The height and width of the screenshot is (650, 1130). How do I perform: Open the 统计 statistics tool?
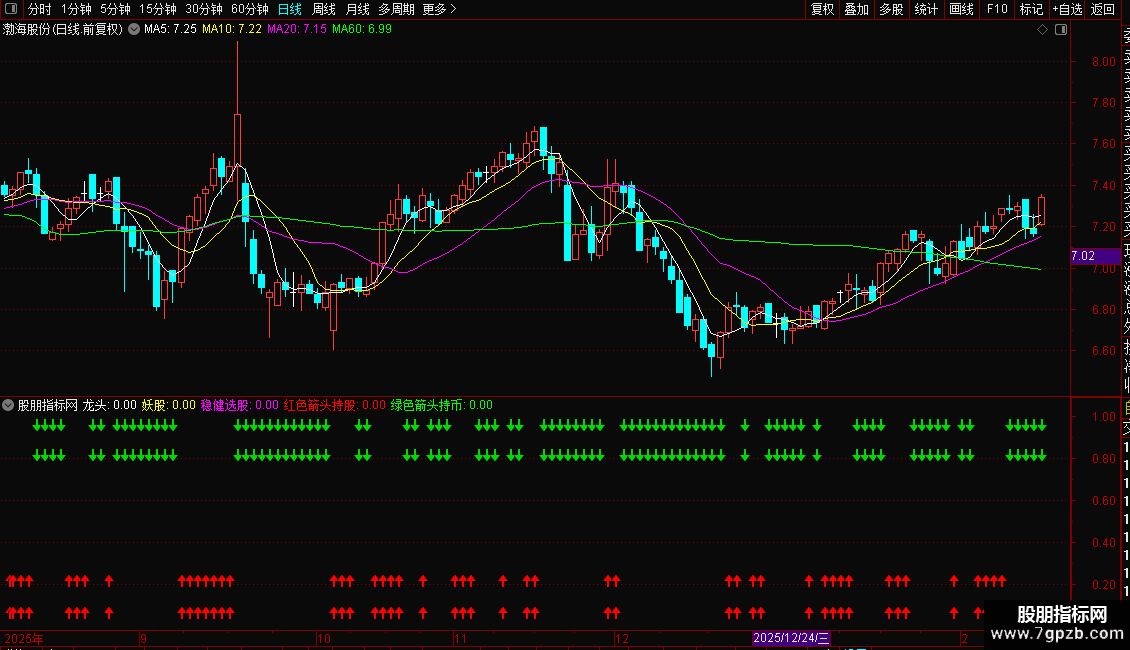[x=926, y=9]
